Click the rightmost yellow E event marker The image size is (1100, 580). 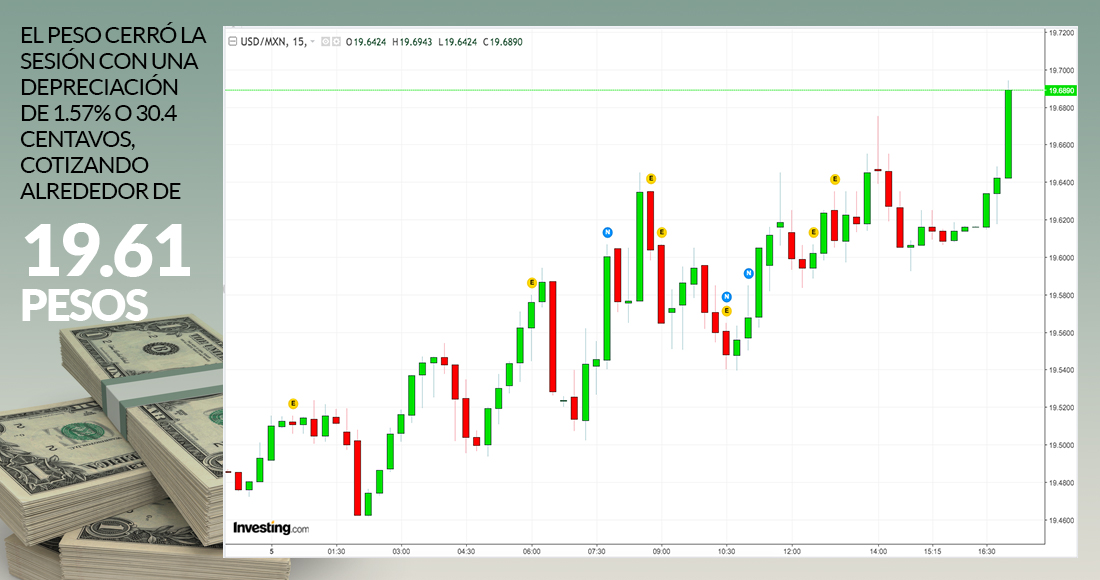835,179
